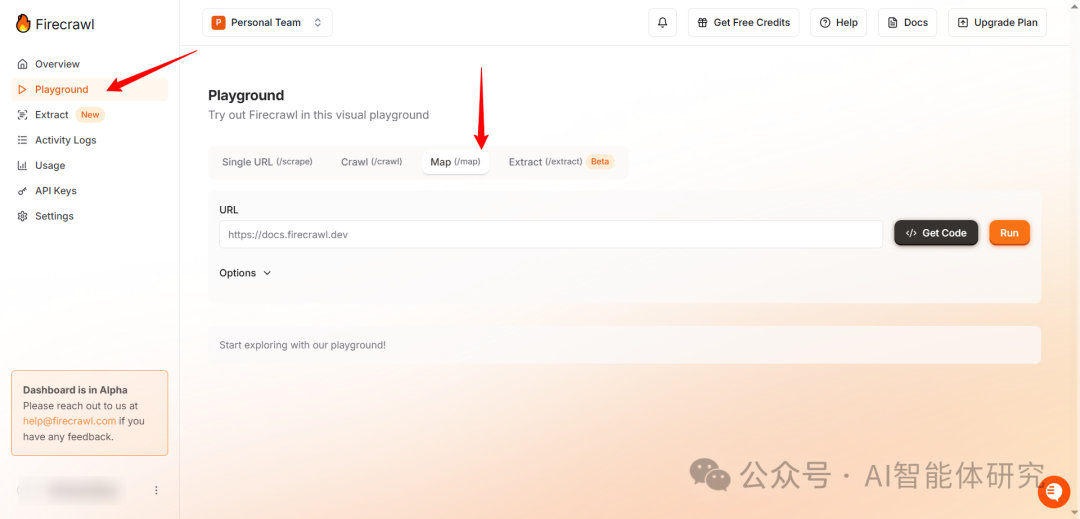Go to Overview in sidebar

pos(90,64)
